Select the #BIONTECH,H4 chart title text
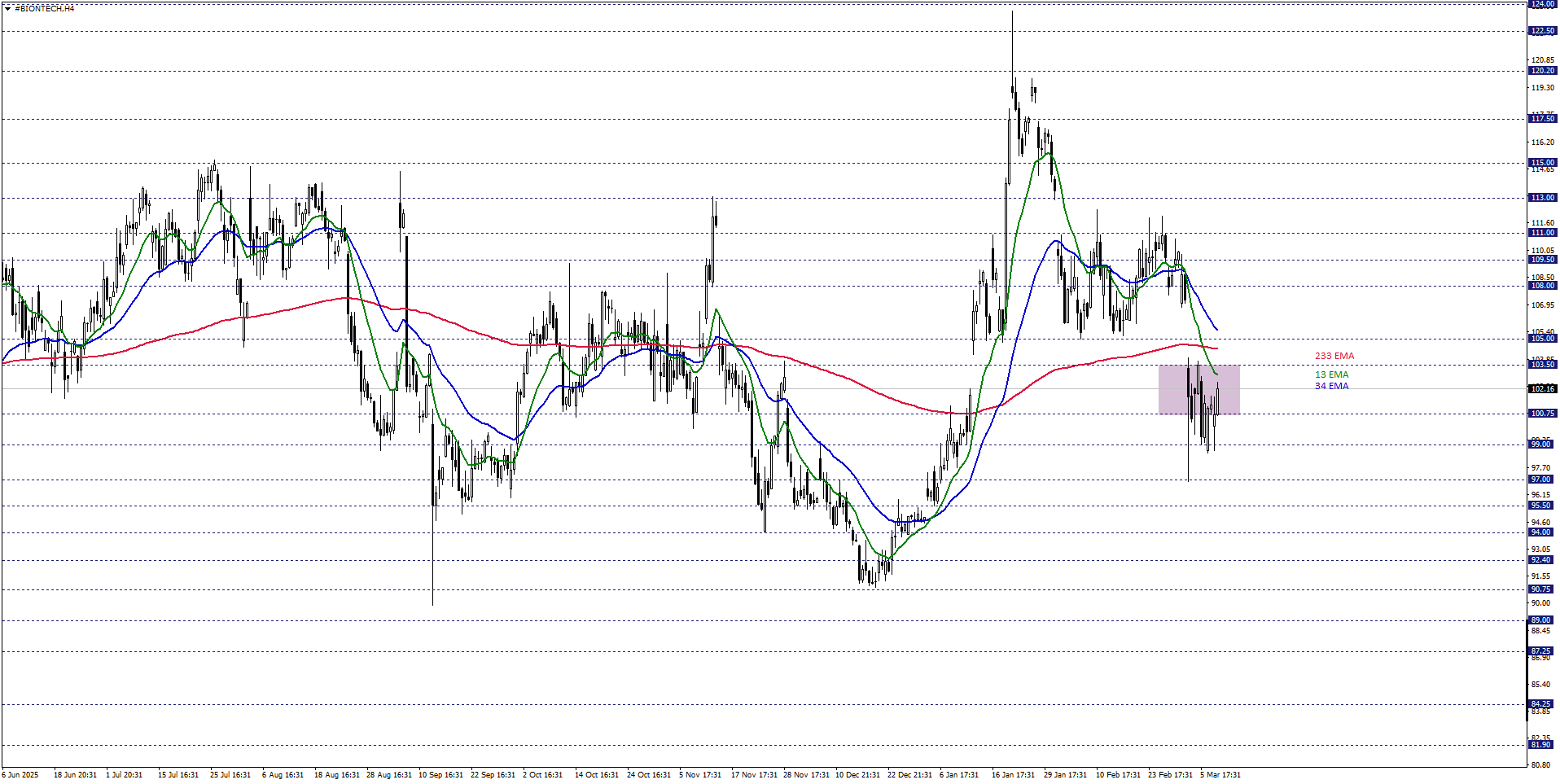Image resolution: width=1560 pixels, height=784 pixels. click(45, 8)
